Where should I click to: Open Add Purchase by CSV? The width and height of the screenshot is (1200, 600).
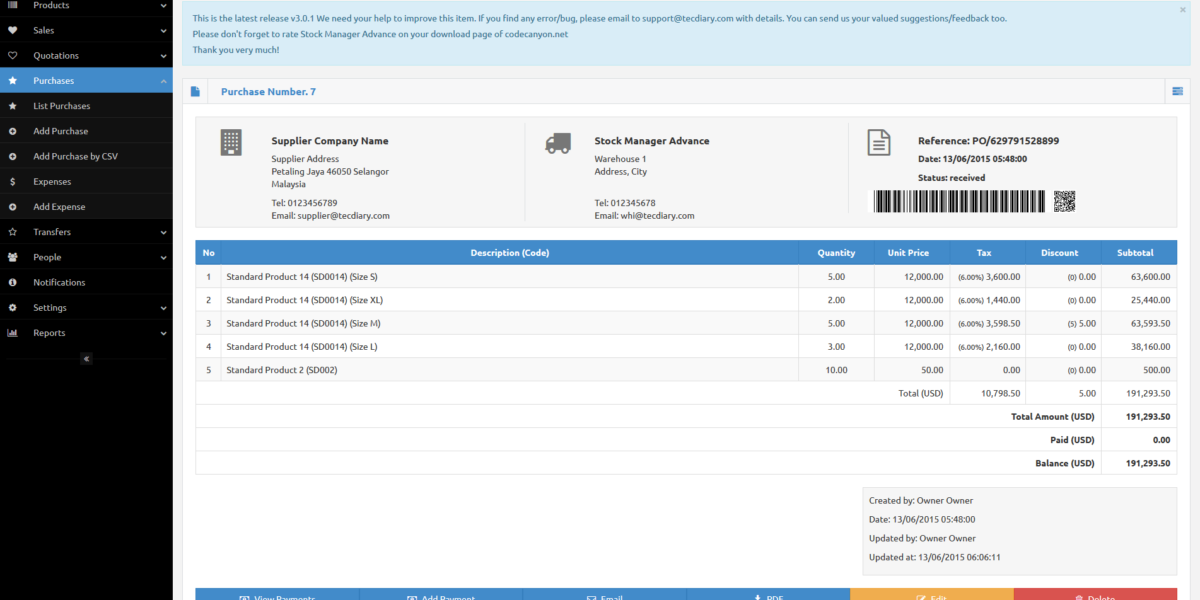pos(75,157)
